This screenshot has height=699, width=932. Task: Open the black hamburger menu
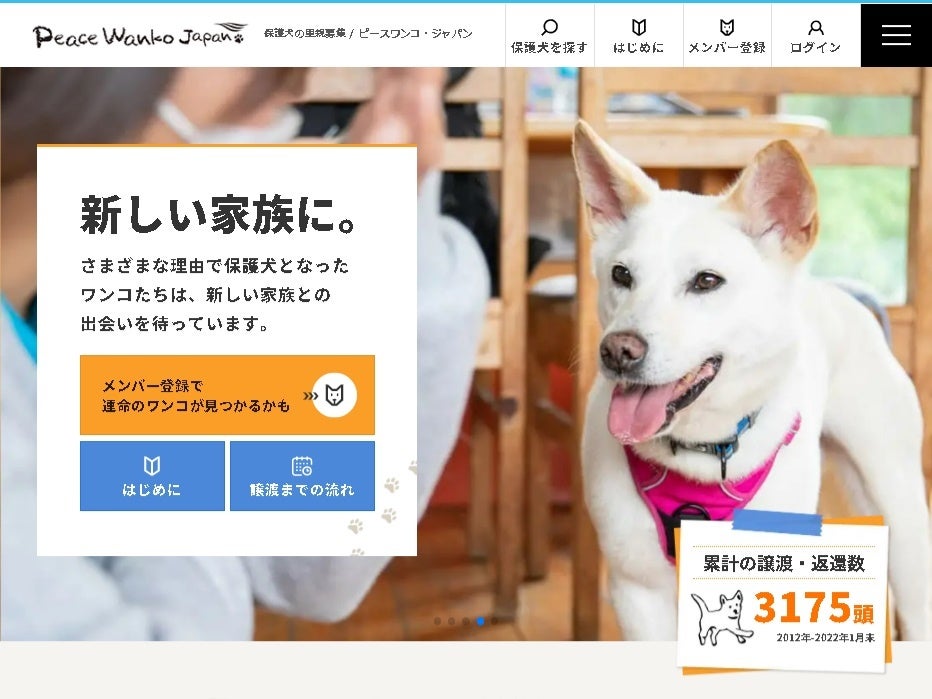[x=896, y=35]
